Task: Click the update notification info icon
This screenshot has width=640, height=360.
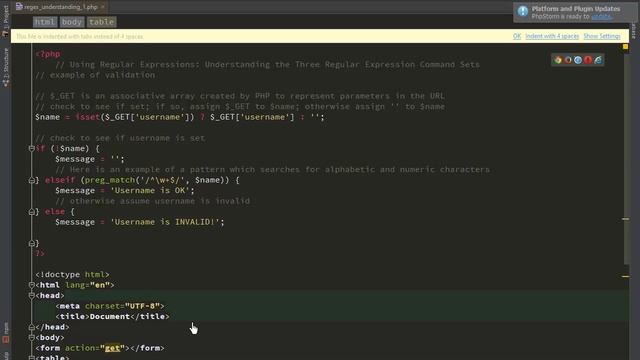Action: [523, 11]
